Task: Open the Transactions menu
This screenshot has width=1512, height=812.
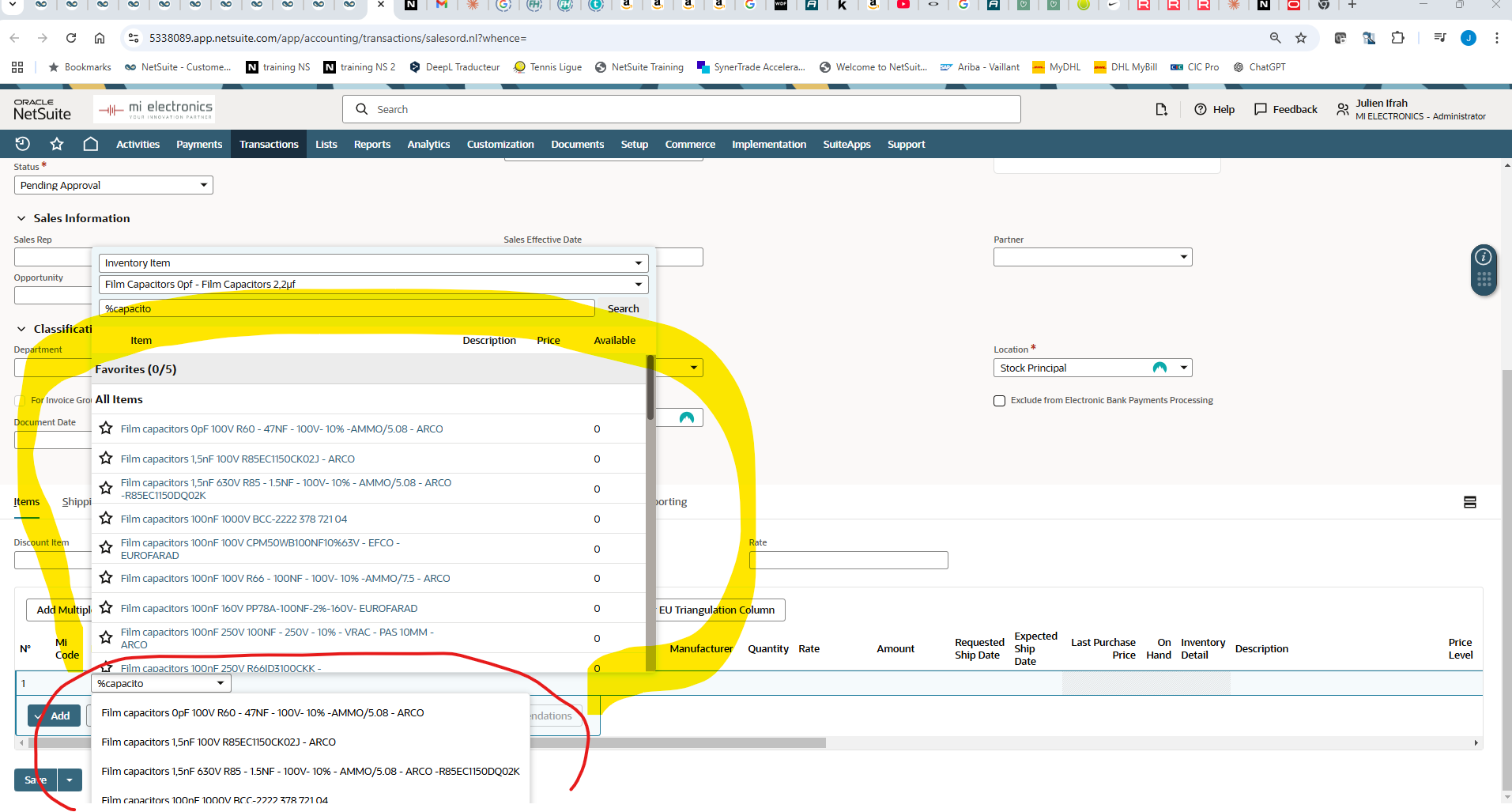Action: coord(269,144)
